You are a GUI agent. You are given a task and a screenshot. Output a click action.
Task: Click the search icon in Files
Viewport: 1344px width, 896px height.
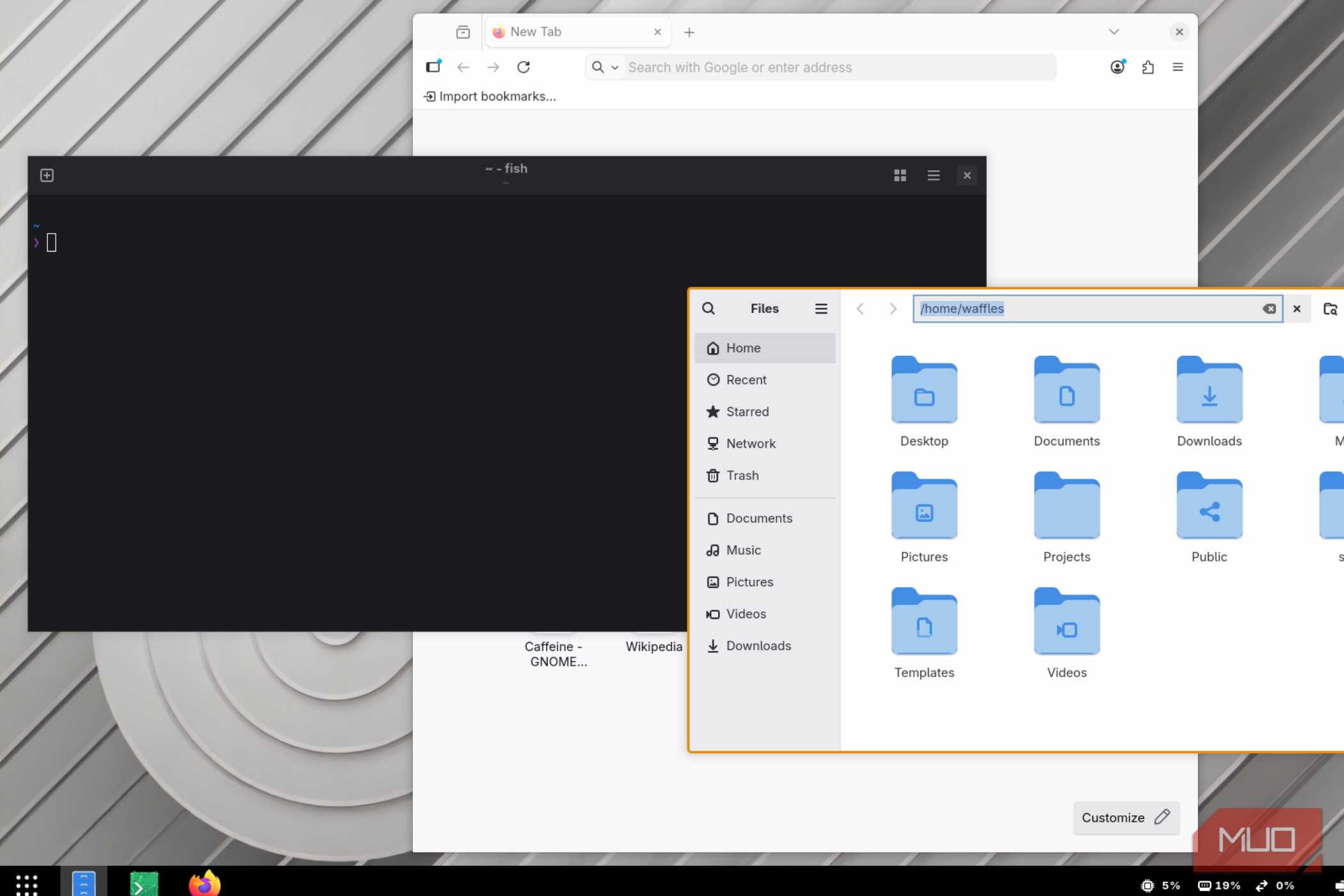point(708,308)
